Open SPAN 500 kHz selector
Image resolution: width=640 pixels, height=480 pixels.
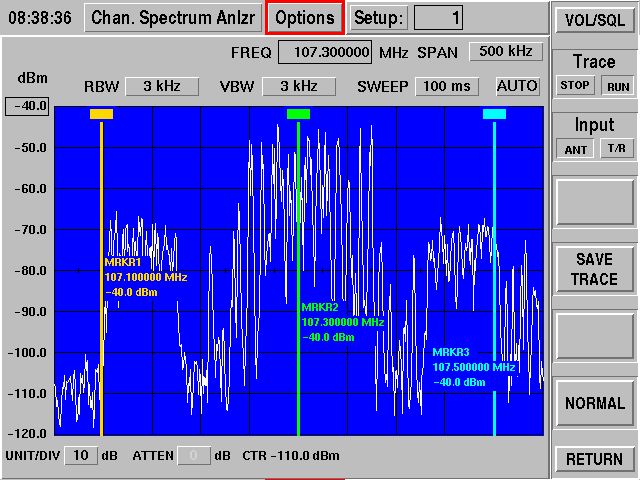pyautogui.click(x=506, y=51)
